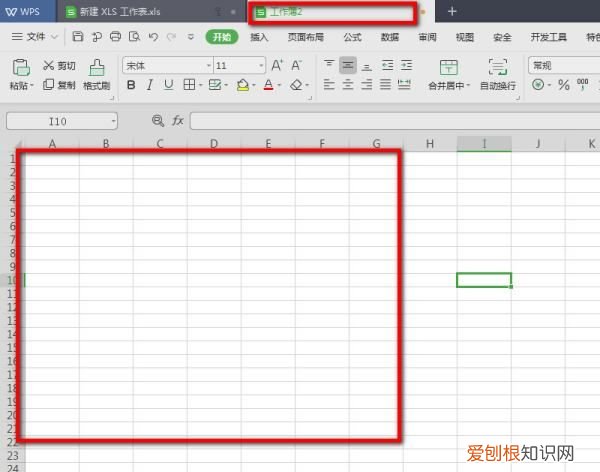The width and height of the screenshot is (600, 472).
Task: Align text left
Action: point(329,84)
